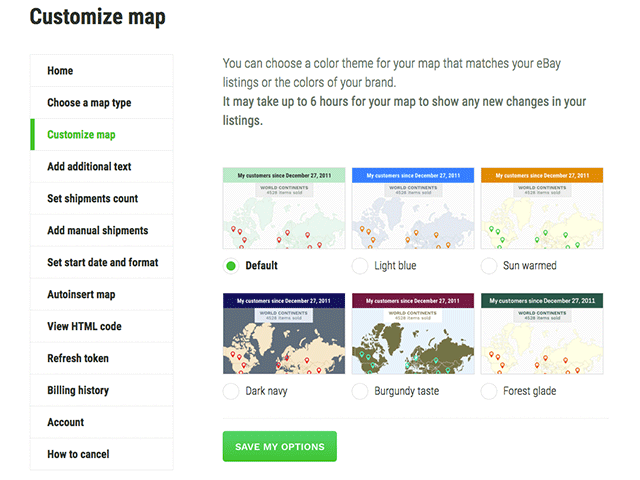Image resolution: width=640 pixels, height=480 pixels.
Task: Select the Burgundy taste radio button
Action: pos(360,391)
